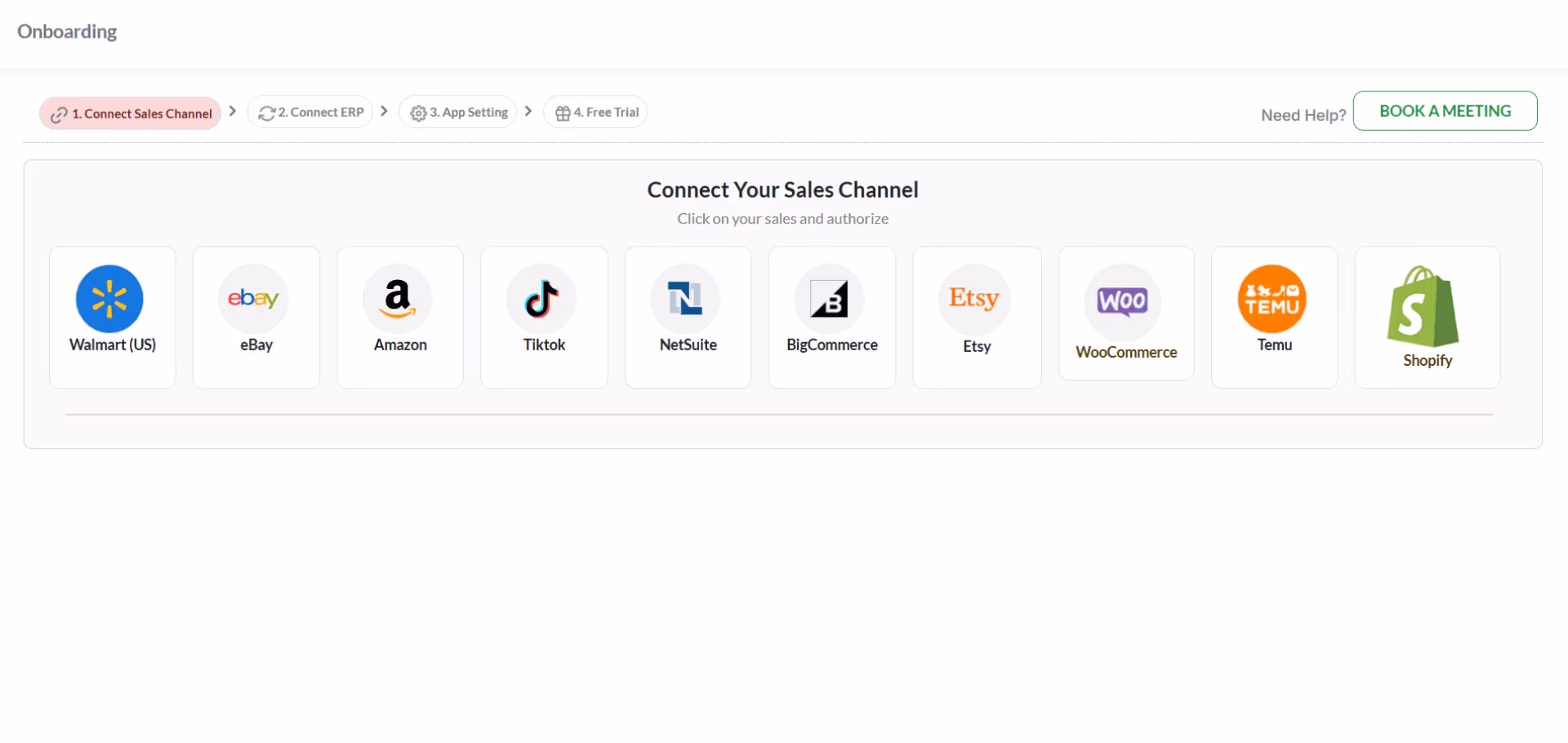Click the gift icon on Free Trial step
The width and height of the screenshot is (1568, 743).
pos(562,113)
